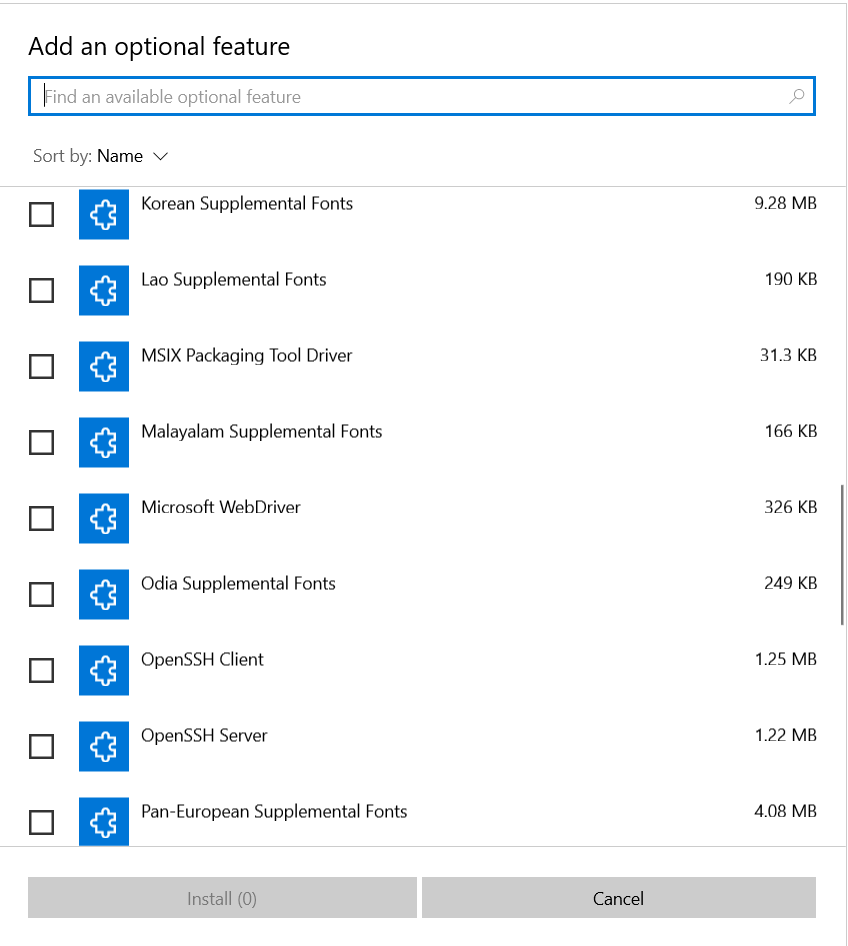Tick the Pan-European Supplemental Fonts checkbox

click(x=42, y=822)
